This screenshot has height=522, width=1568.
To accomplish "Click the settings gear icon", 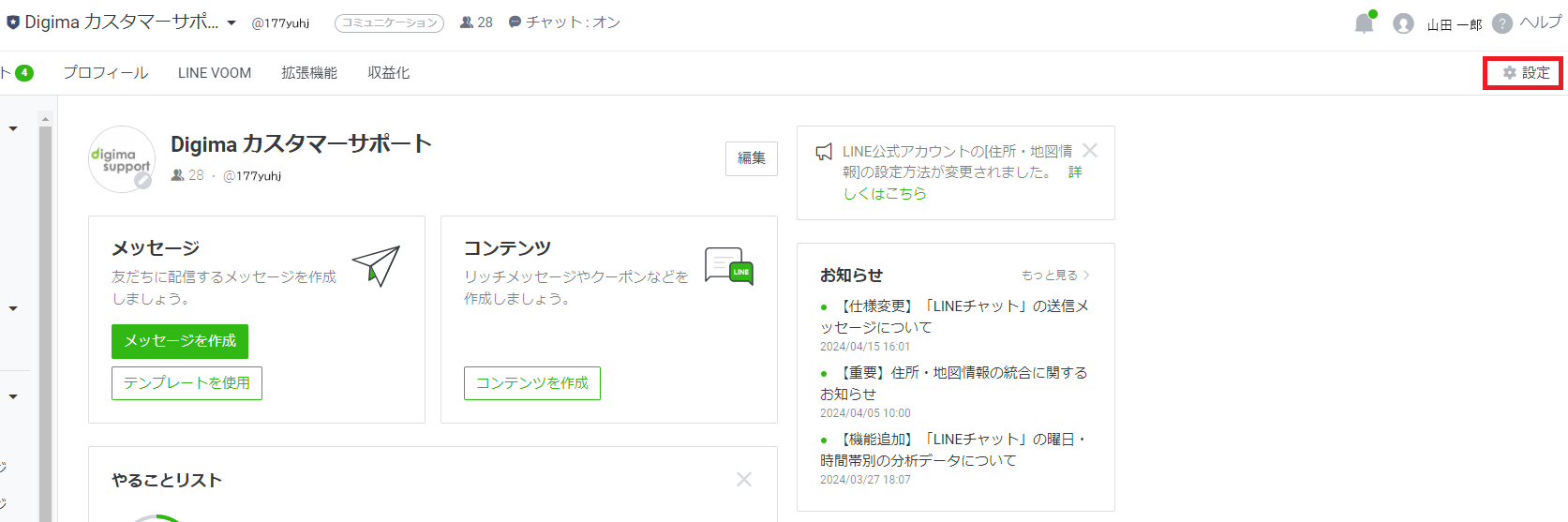I will (x=1509, y=72).
